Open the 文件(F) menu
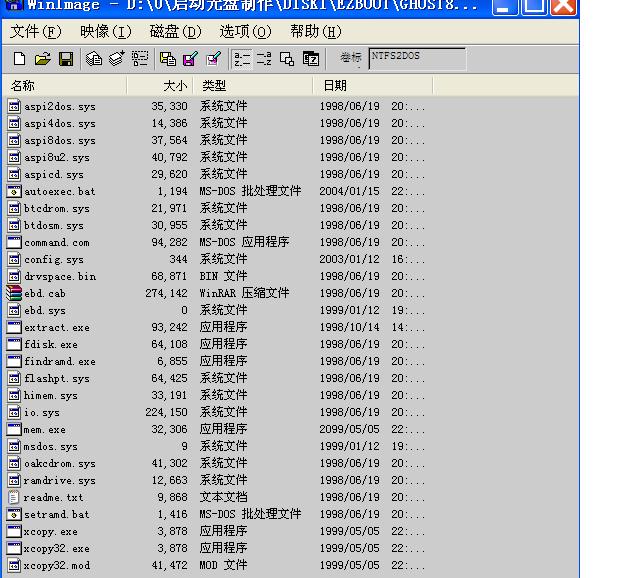The image size is (640, 578). [x=36, y=31]
